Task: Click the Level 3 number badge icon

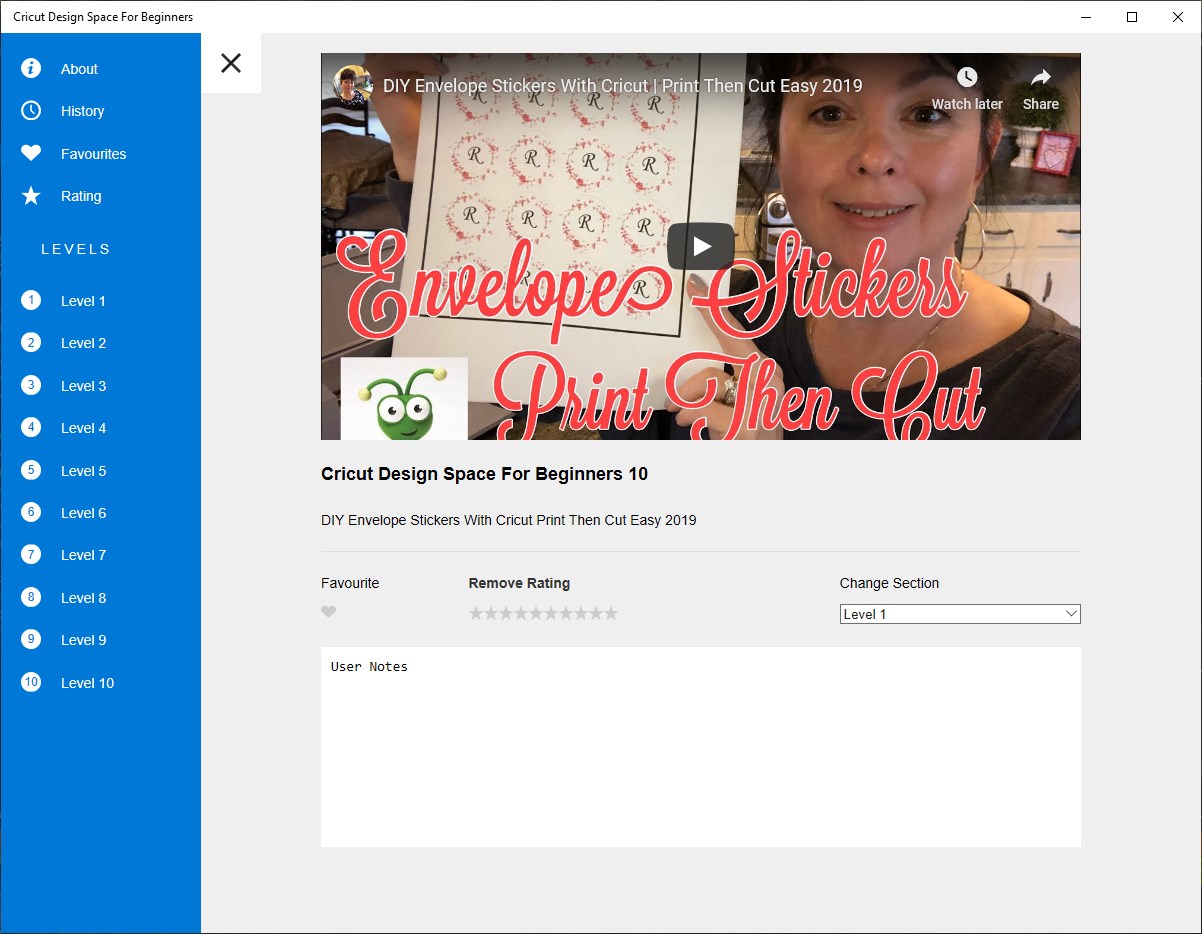Action: pyautogui.click(x=31, y=385)
